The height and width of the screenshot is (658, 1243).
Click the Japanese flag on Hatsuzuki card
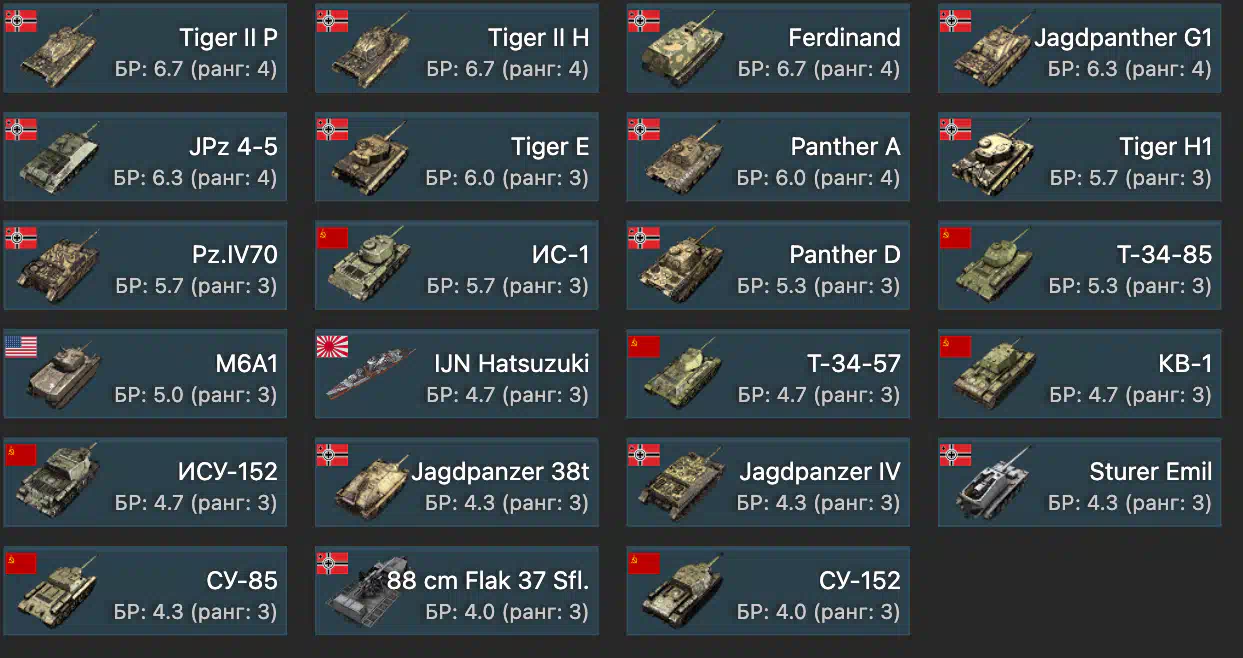(x=332, y=346)
